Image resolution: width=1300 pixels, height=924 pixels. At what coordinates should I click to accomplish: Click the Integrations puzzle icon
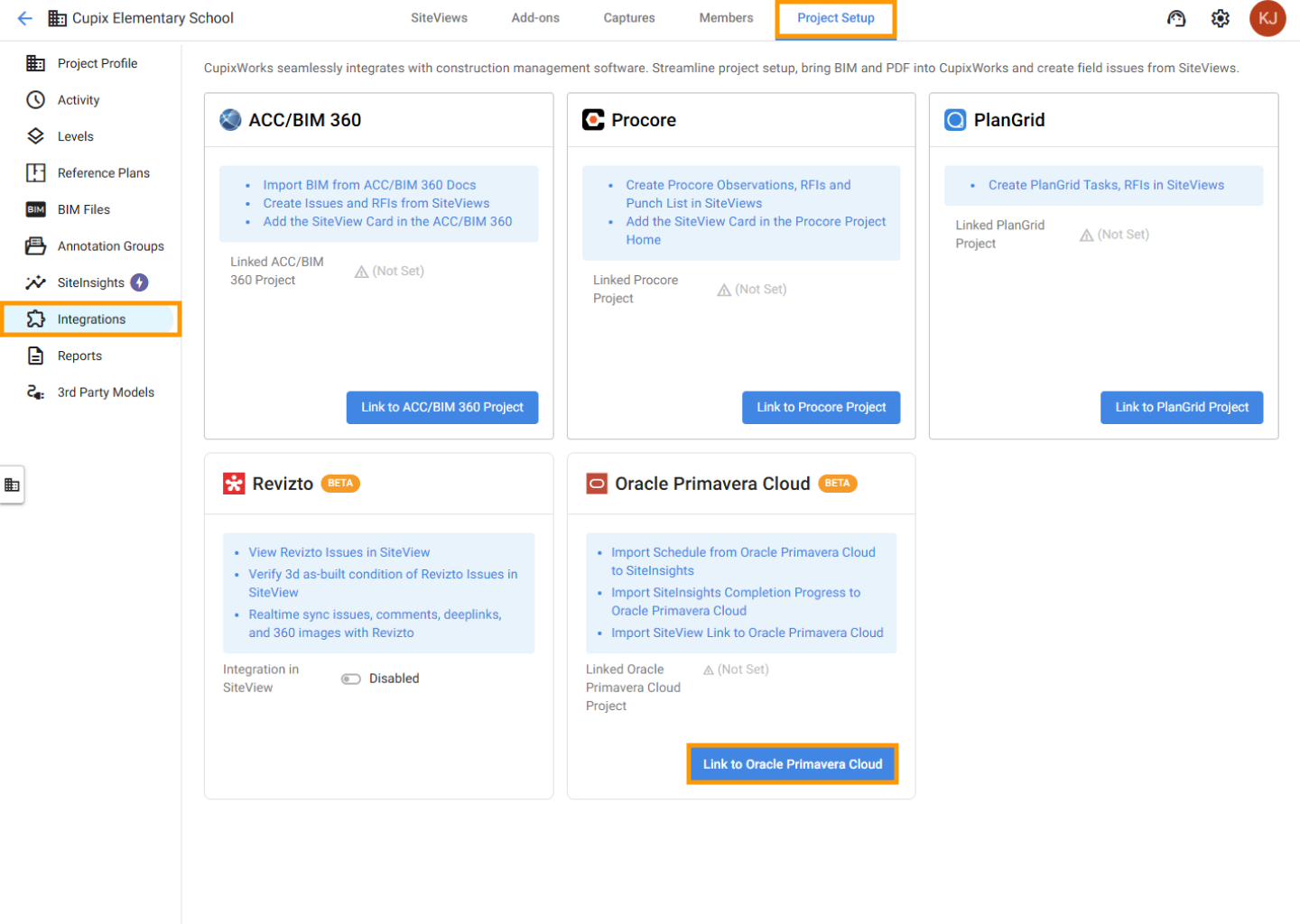(x=36, y=319)
